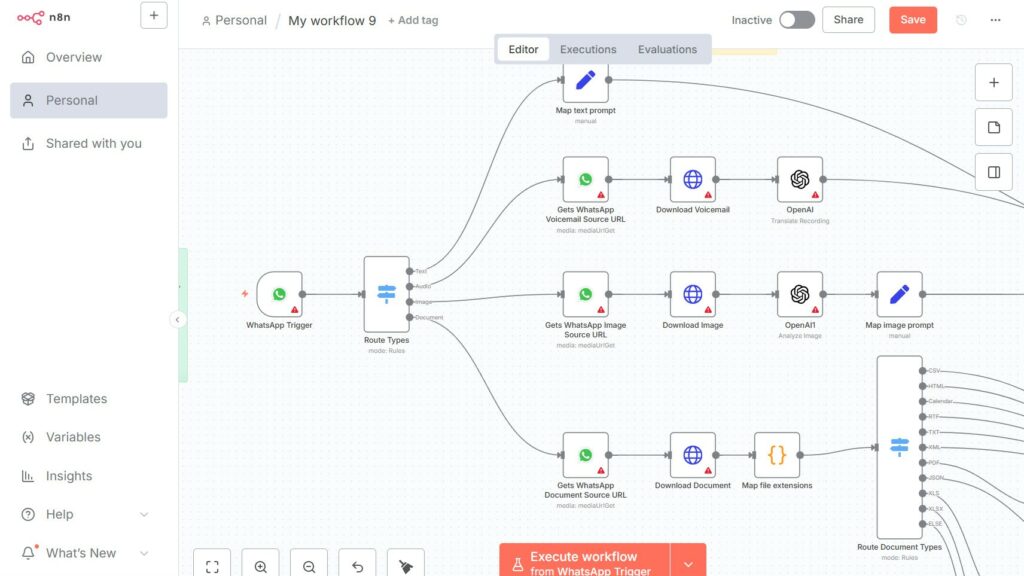
Task: Toggle workflow Inactive switch to active
Action: tap(796, 20)
